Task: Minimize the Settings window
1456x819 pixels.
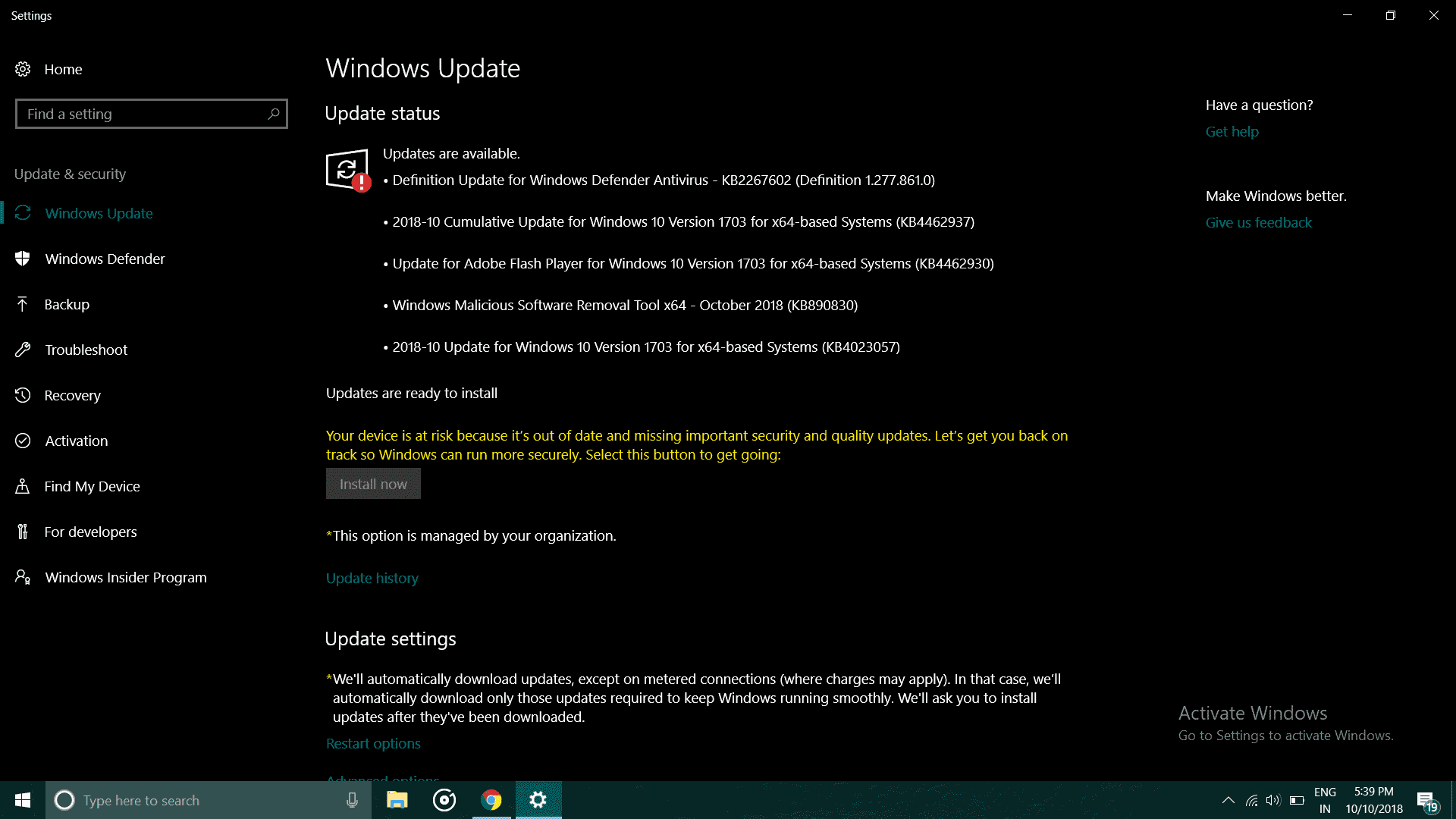Action: tap(1348, 15)
